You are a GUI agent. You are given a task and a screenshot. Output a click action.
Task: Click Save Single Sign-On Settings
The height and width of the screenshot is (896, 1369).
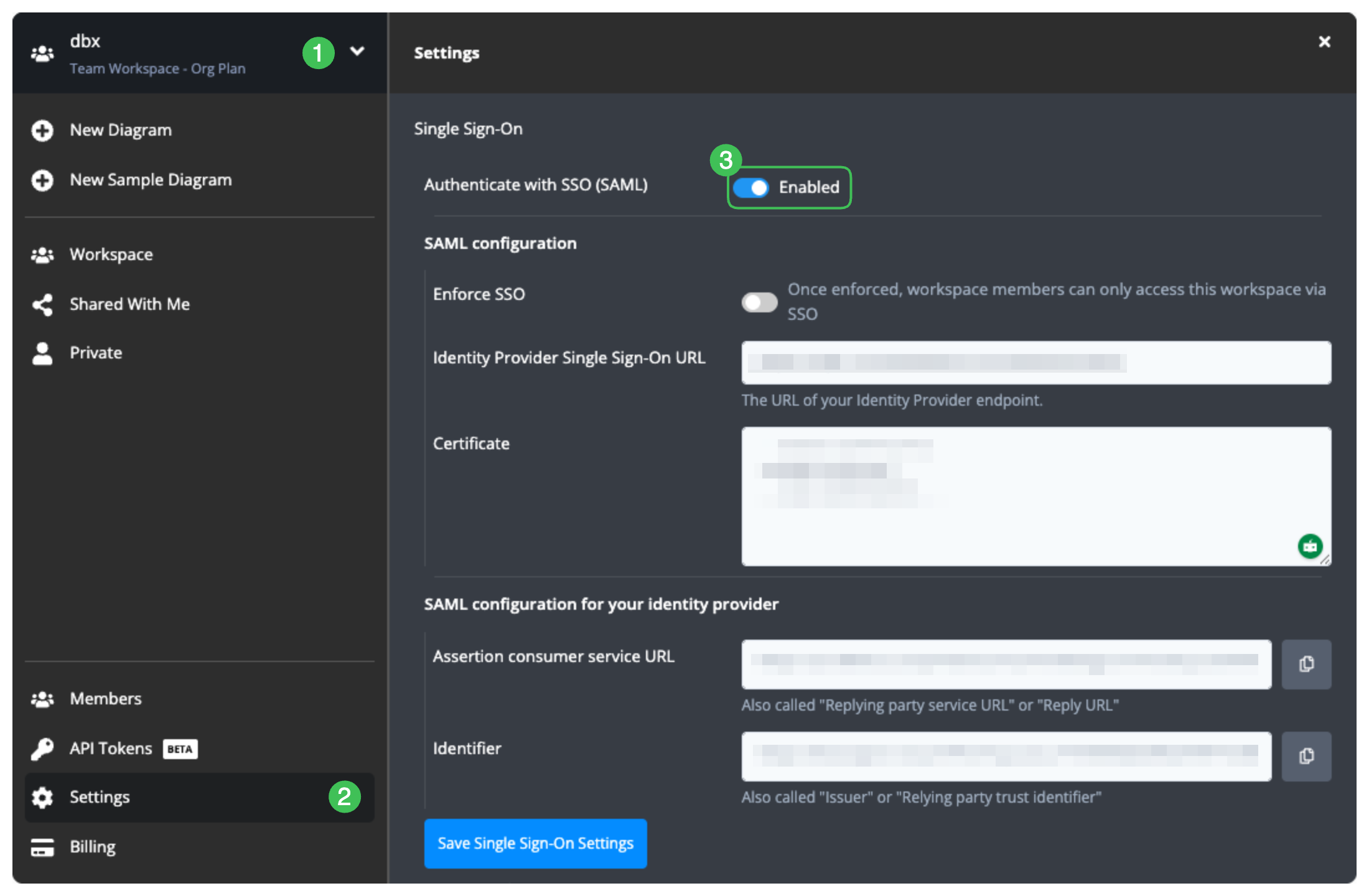point(535,843)
